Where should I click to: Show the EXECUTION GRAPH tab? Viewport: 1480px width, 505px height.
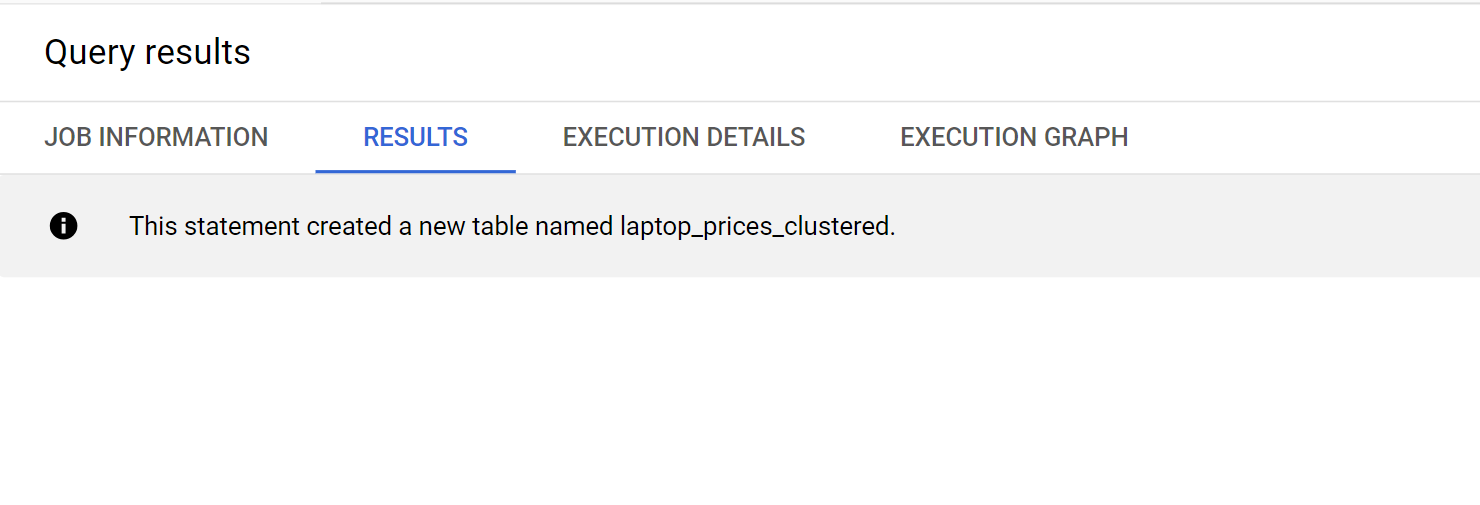click(1014, 137)
